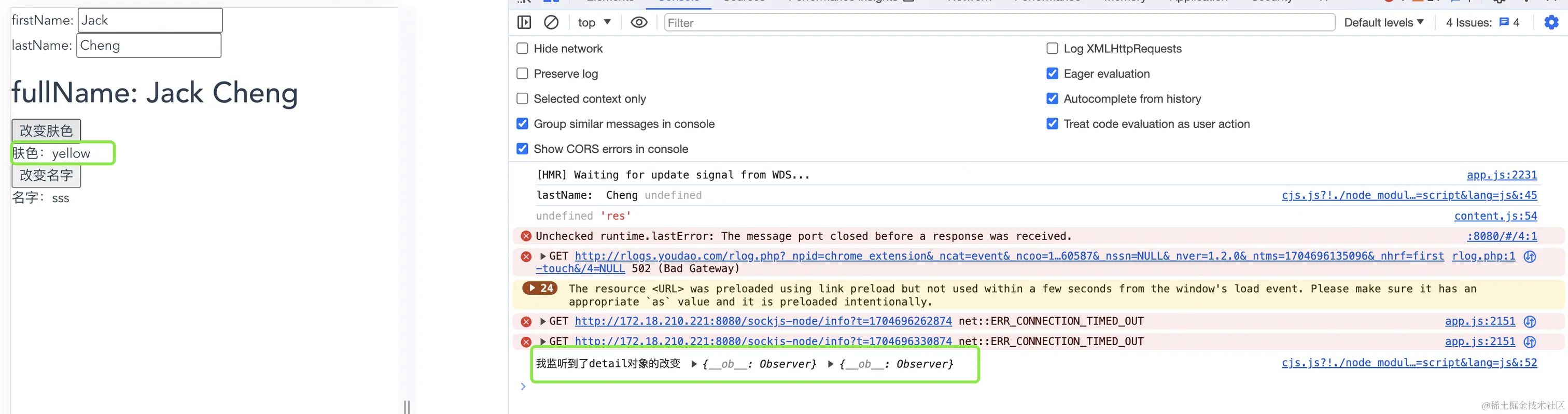
Task: Open the :8080/#/4:1 source link
Action: pyautogui.click(x=1502, y=236)
